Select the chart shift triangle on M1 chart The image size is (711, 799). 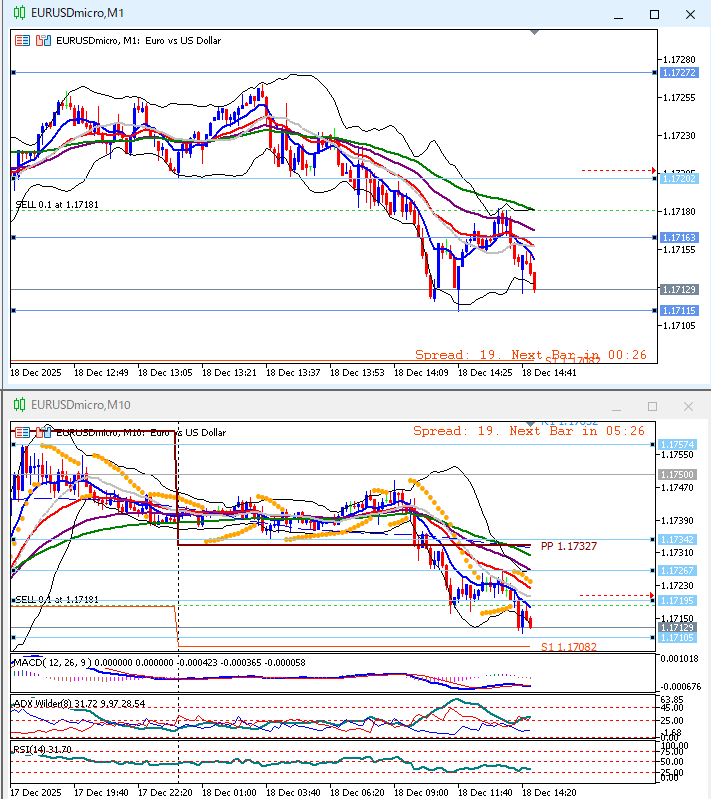[x=534, y=32]
